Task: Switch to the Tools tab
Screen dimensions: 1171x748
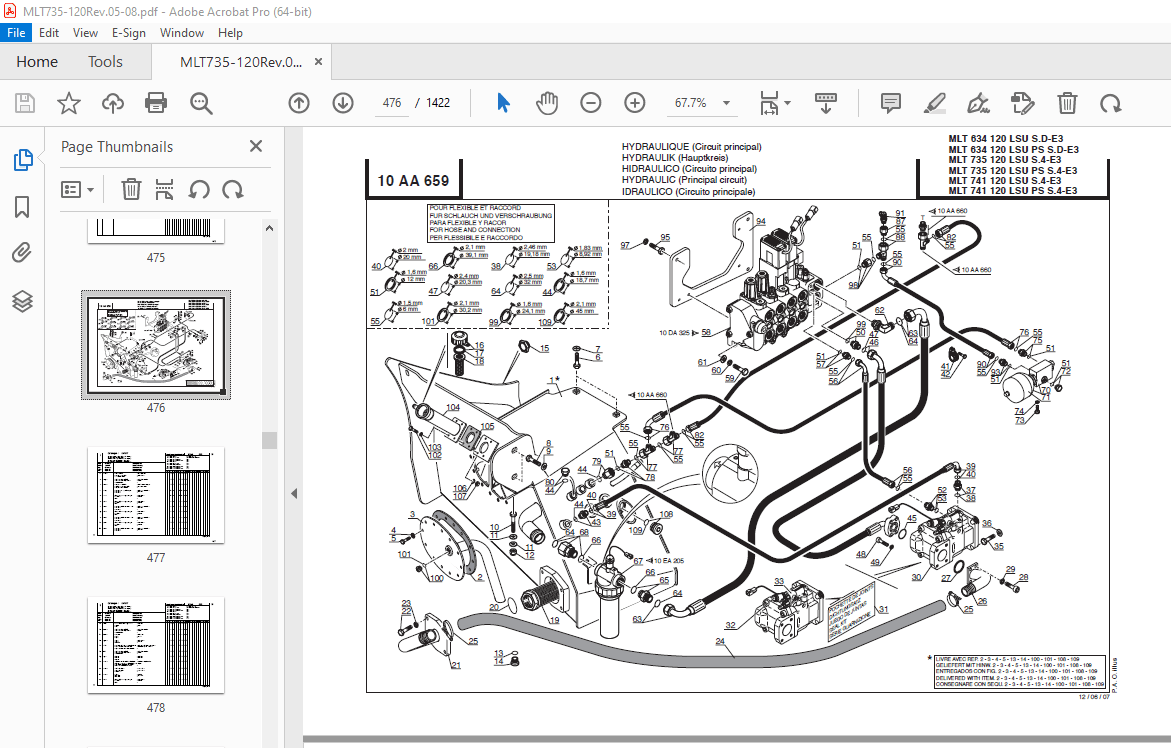Action: 105,61
